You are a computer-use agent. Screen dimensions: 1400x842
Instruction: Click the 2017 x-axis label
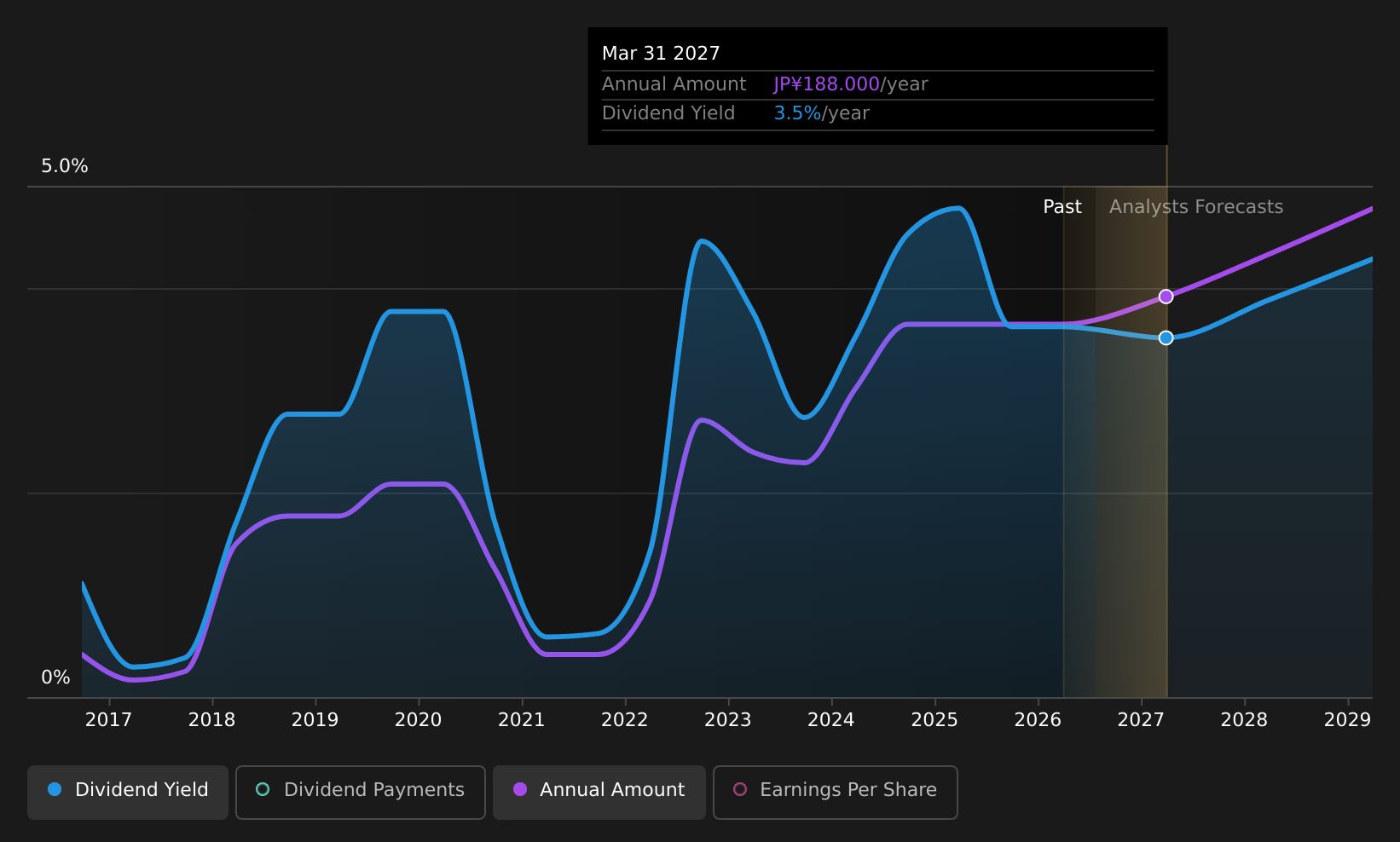(x=108, y=720)
